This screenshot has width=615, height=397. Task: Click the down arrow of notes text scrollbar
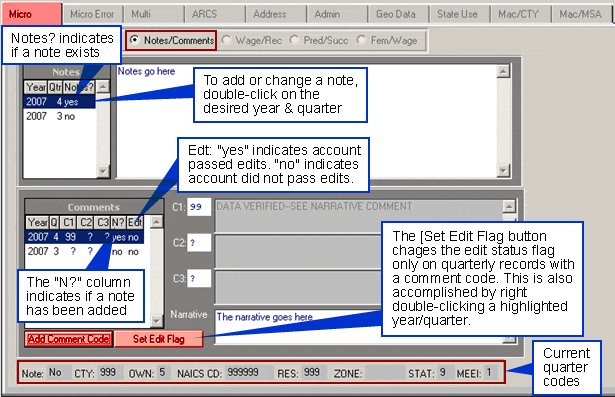503,170
